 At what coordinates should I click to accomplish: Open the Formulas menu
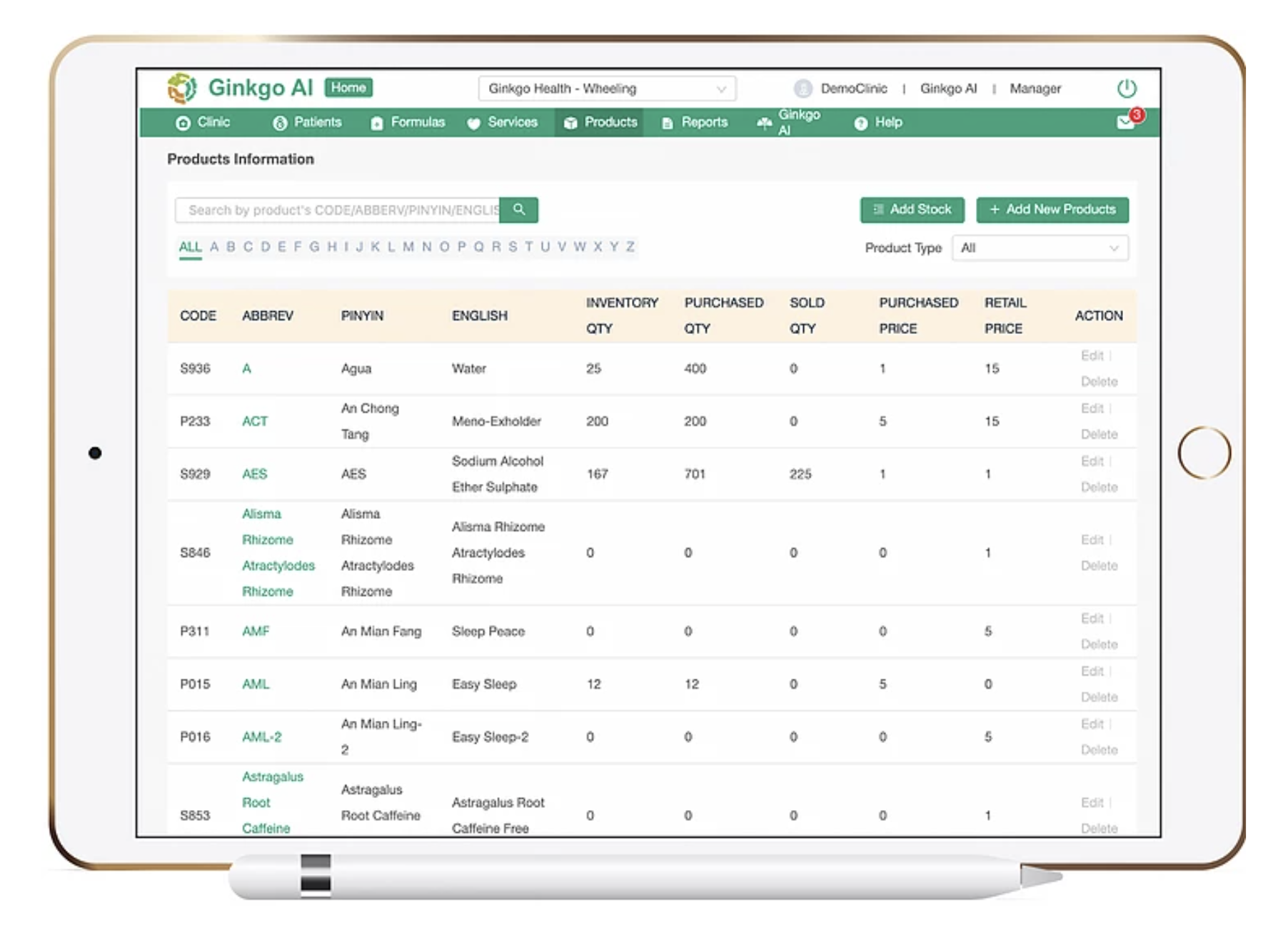point(408,122)
